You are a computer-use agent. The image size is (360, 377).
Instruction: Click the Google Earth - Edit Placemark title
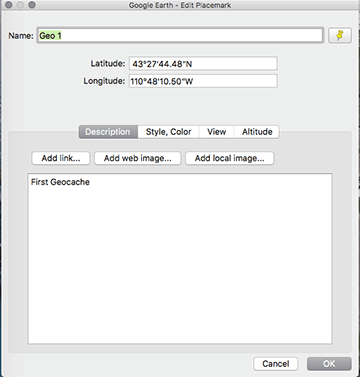click(180, 5)
